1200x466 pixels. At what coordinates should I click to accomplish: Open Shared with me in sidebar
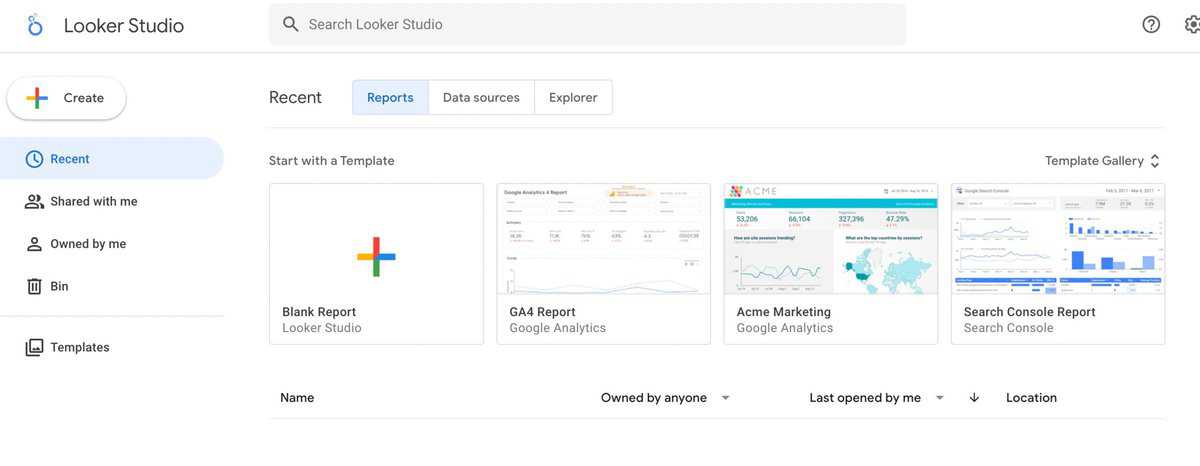(112, 201)
